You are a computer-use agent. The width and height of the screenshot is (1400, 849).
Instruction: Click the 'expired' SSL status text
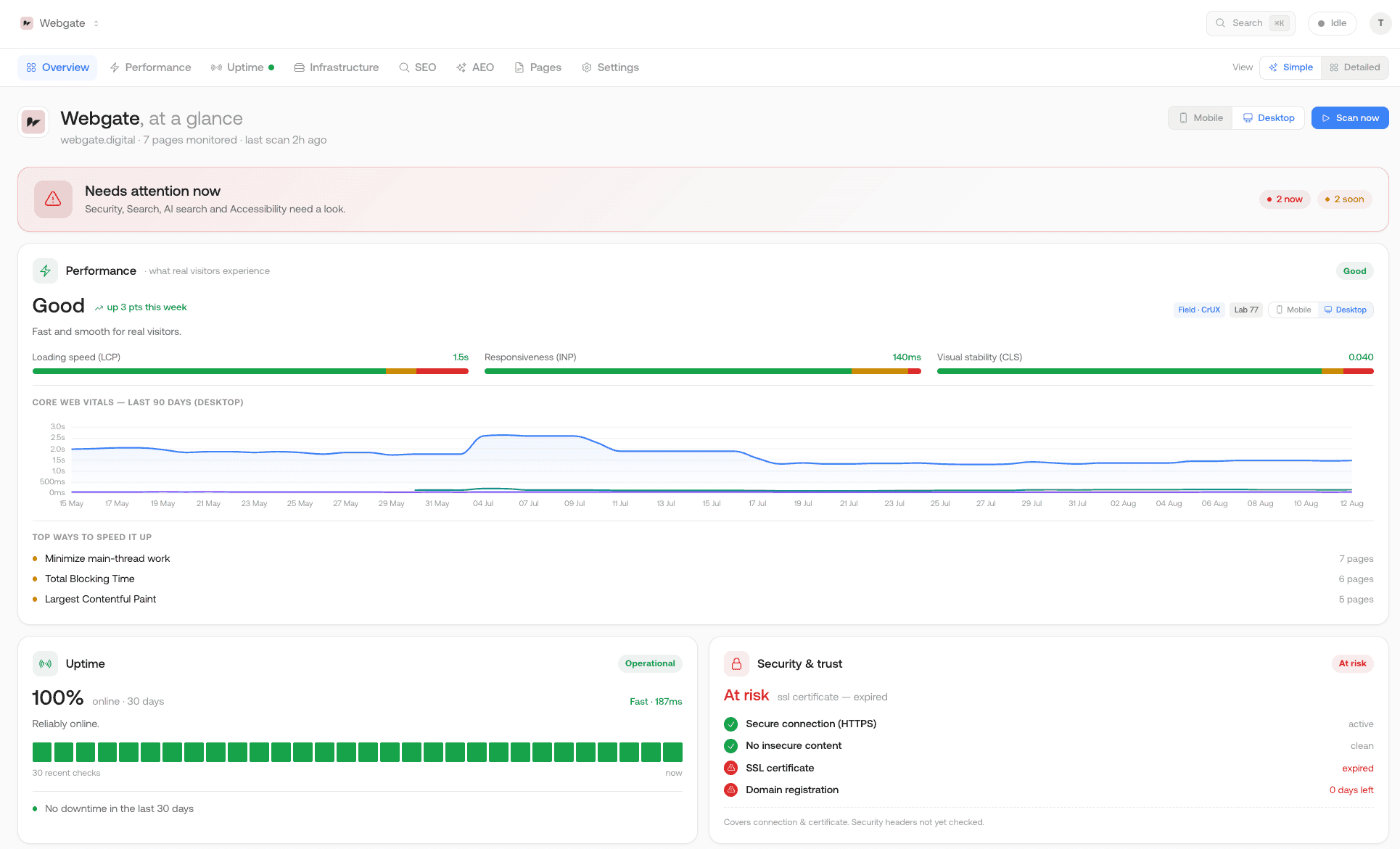tap(1358, 769)
